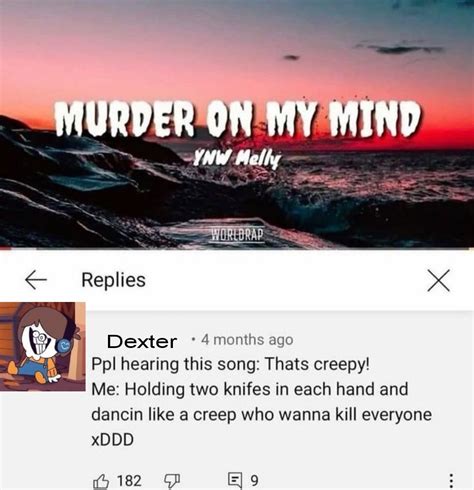Tap the Murder On My Mind video
The image size is (474, 490).
[x=237, y=124]
